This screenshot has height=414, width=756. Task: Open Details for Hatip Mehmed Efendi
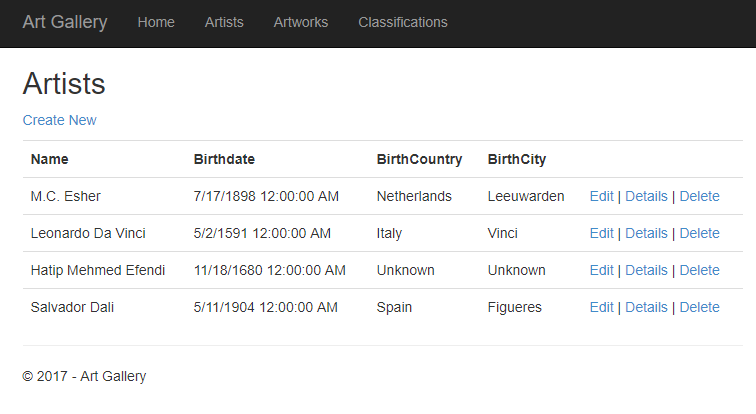(646, 270)
